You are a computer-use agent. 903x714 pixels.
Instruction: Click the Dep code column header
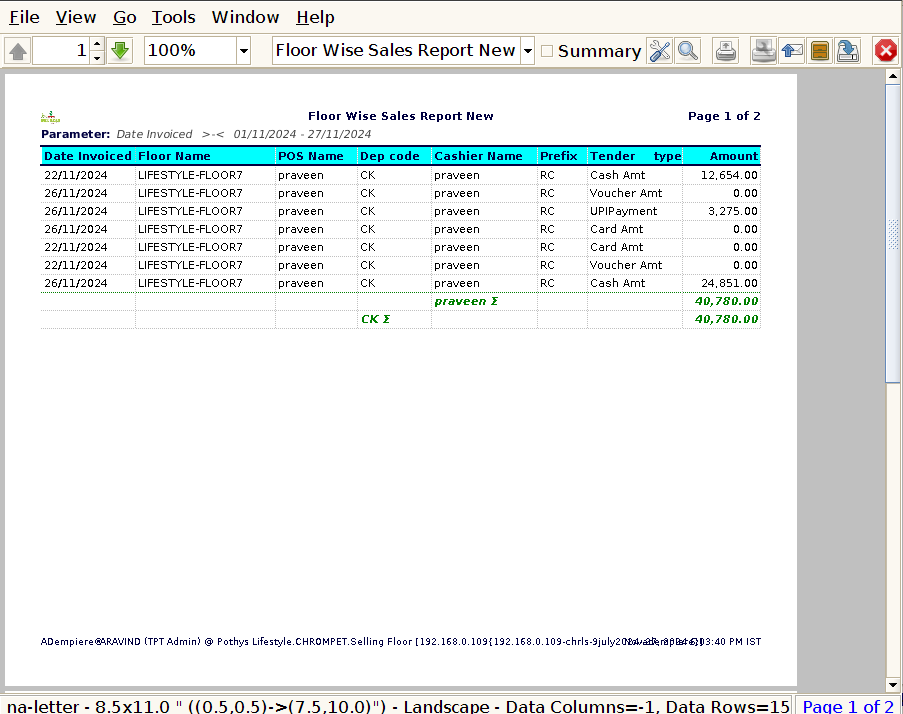(x=394, y=156)
